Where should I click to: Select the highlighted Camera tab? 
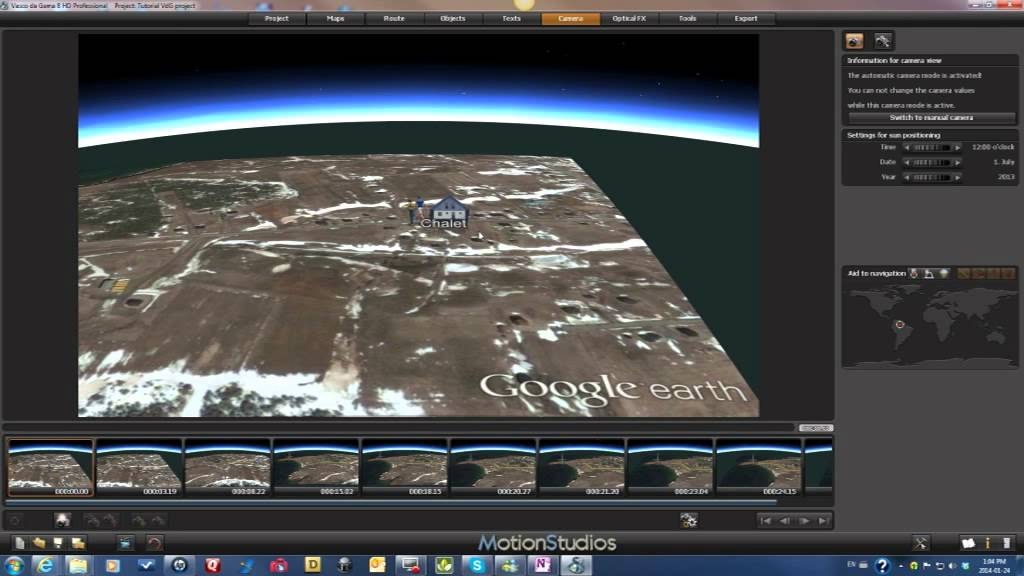(571, 19)
